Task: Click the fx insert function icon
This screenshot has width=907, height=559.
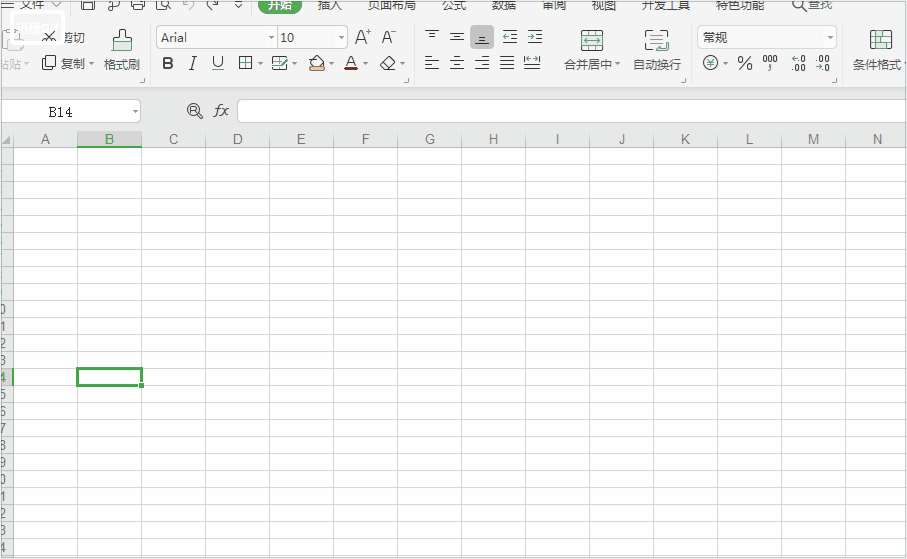Action: 221,111
